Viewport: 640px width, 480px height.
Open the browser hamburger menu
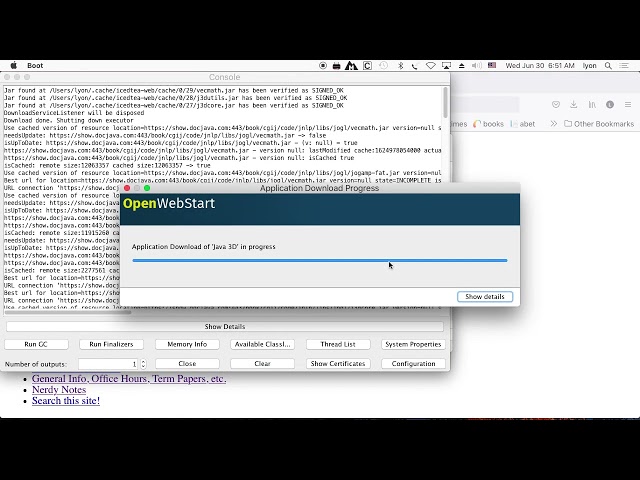tap(628, 104)
